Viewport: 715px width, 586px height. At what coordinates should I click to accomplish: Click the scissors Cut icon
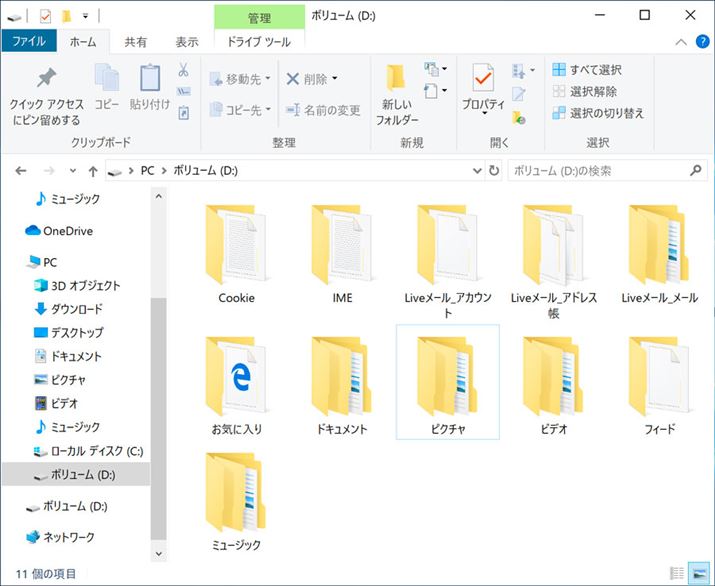click(x=183, y=70)
